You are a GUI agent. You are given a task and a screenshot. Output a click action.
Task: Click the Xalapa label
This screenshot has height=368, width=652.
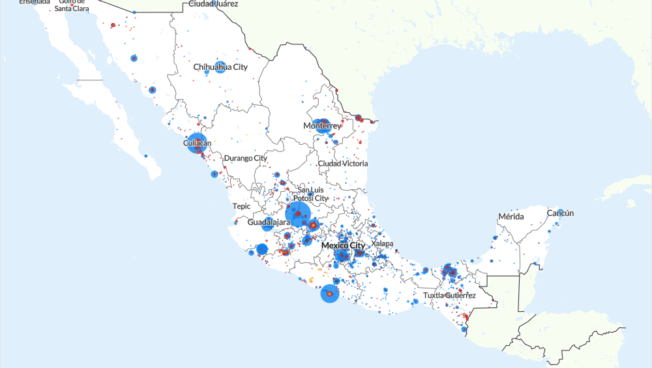pos(382,244)
